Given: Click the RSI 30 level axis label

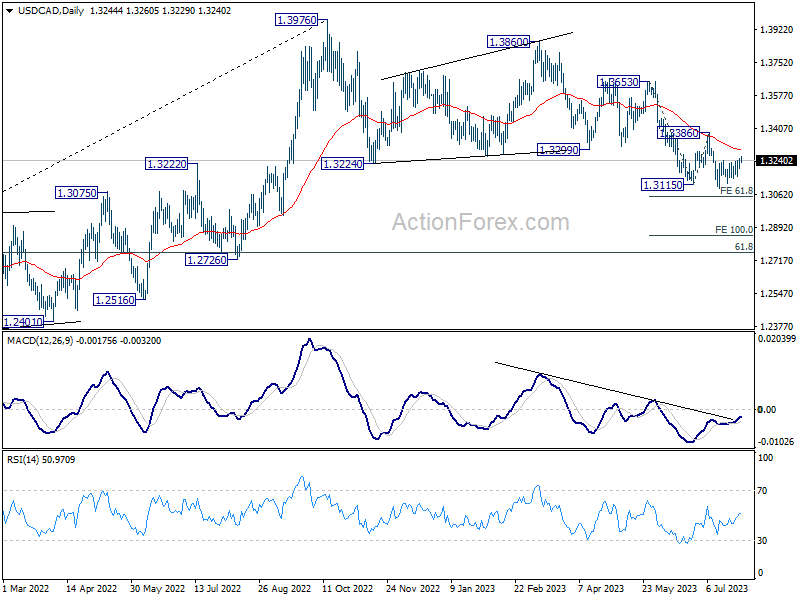Looking at the screenshot, I should coord(762,541).
